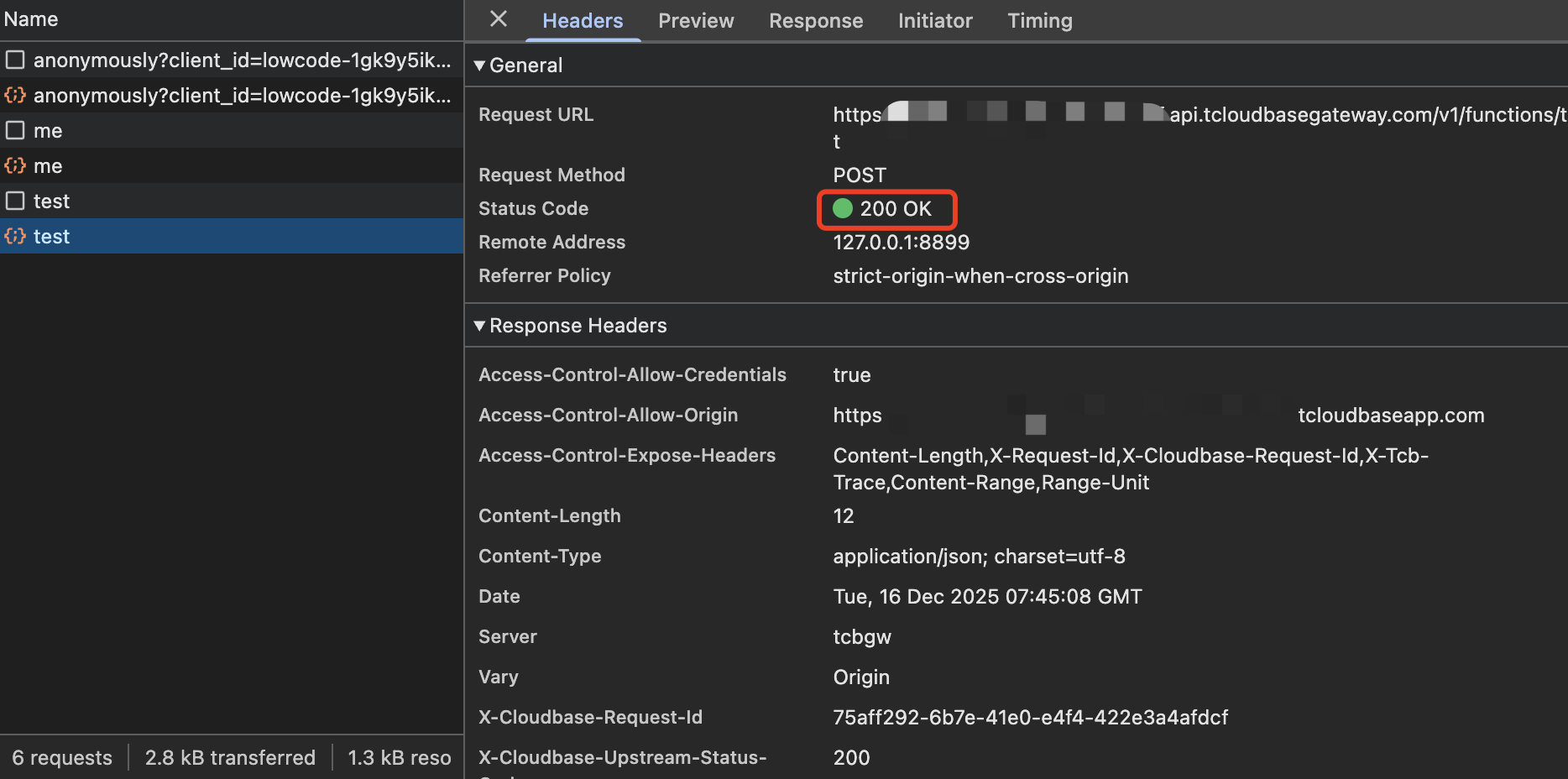This screenshot has height=779, width=1568.
Task: Collapse the Response Headers section
Action: 480,326
